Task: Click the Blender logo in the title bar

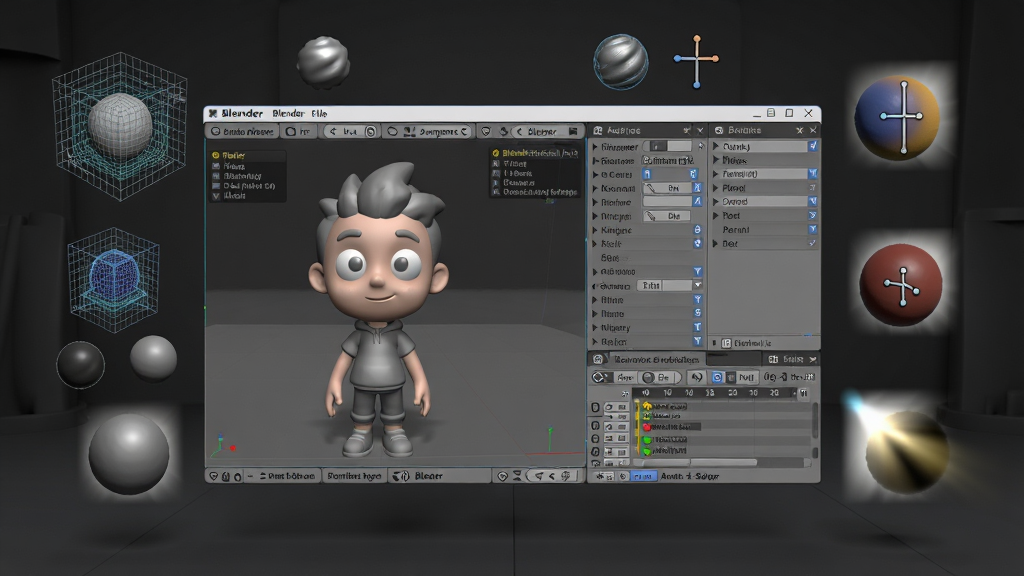Action: 213,114
